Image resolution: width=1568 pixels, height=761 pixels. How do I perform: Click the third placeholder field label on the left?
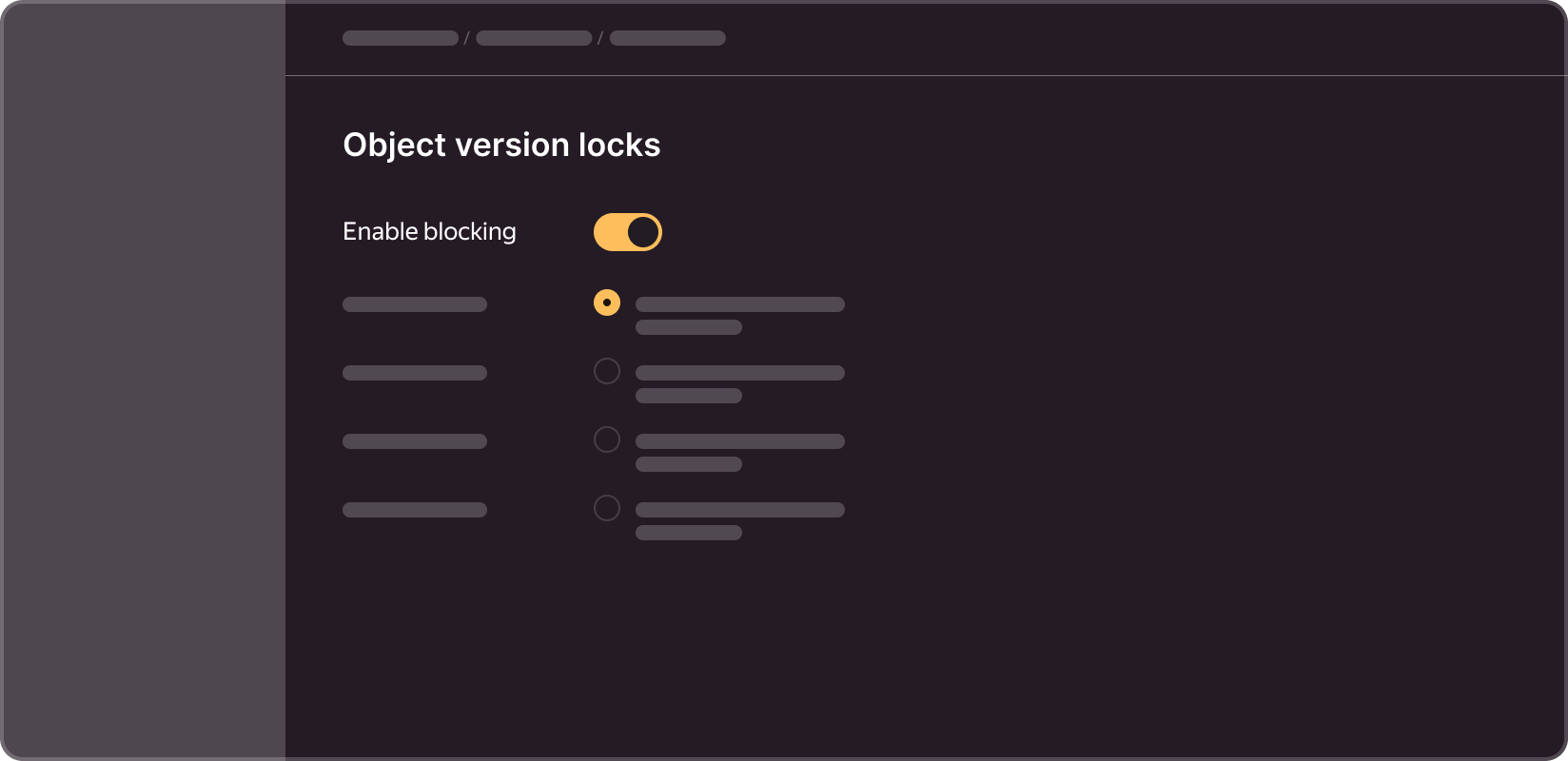point(415,441)
